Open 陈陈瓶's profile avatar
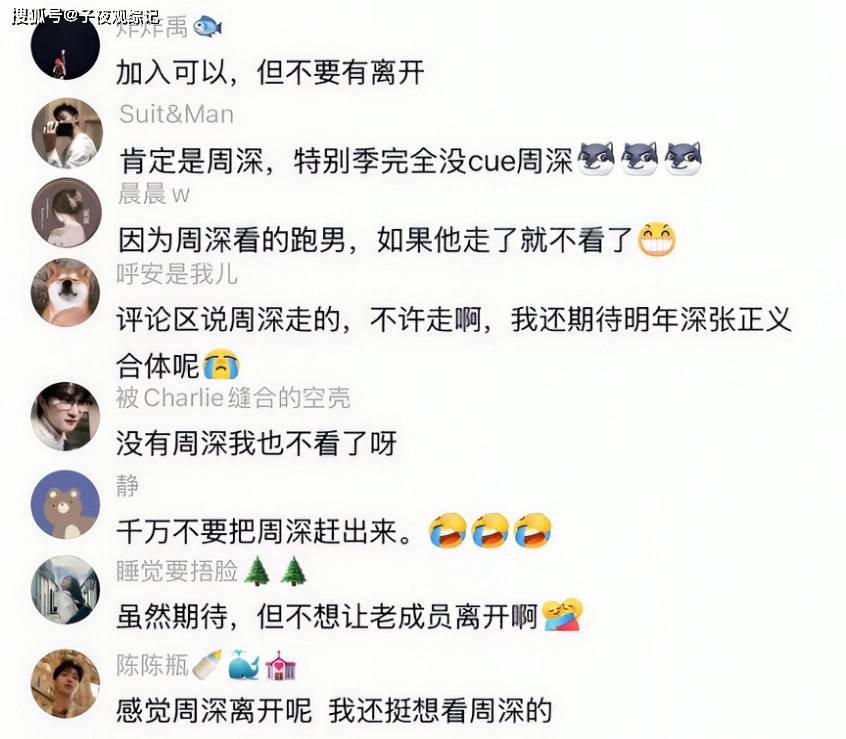The width and height of the screenshot is (846, 739). coord(66,683)
